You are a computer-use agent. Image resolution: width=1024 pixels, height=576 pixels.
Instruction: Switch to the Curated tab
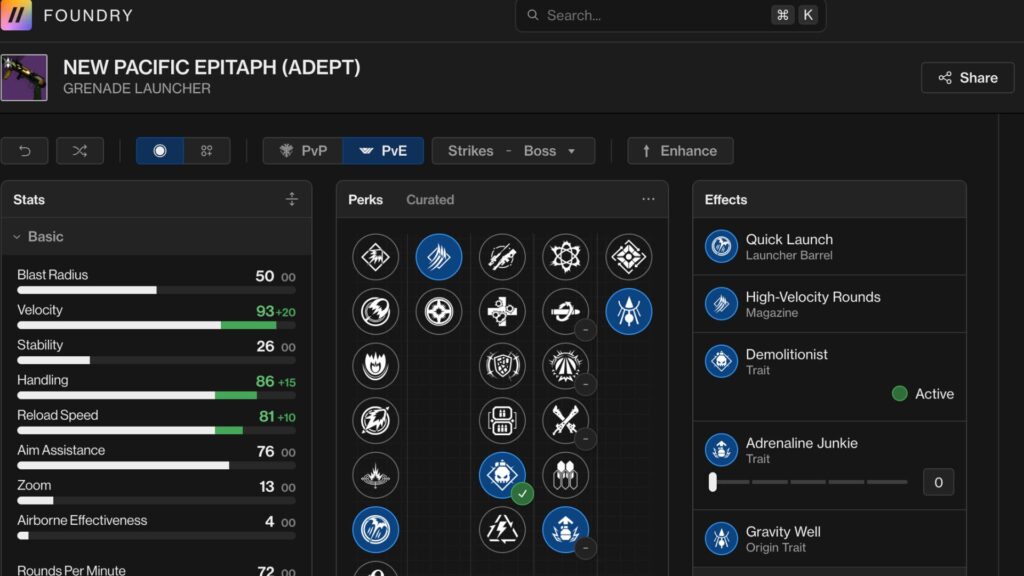point(430,200)
